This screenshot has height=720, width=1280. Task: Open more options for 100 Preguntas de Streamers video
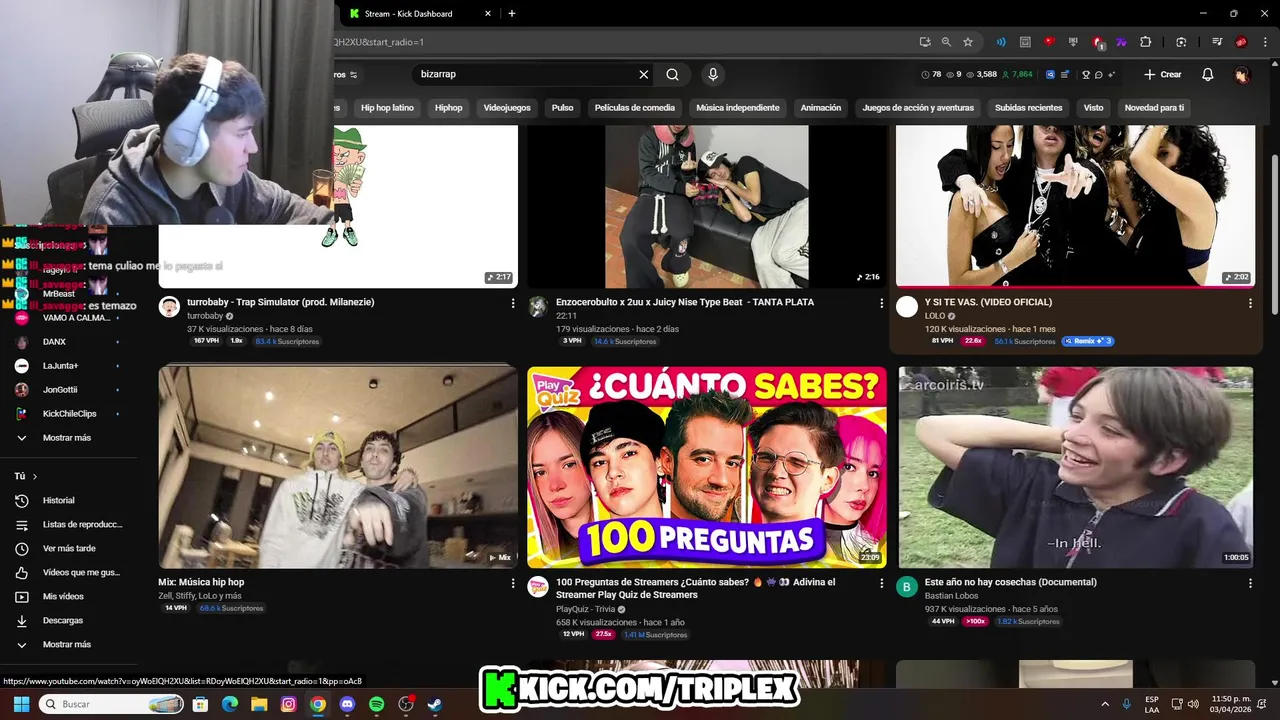point(881,583)
